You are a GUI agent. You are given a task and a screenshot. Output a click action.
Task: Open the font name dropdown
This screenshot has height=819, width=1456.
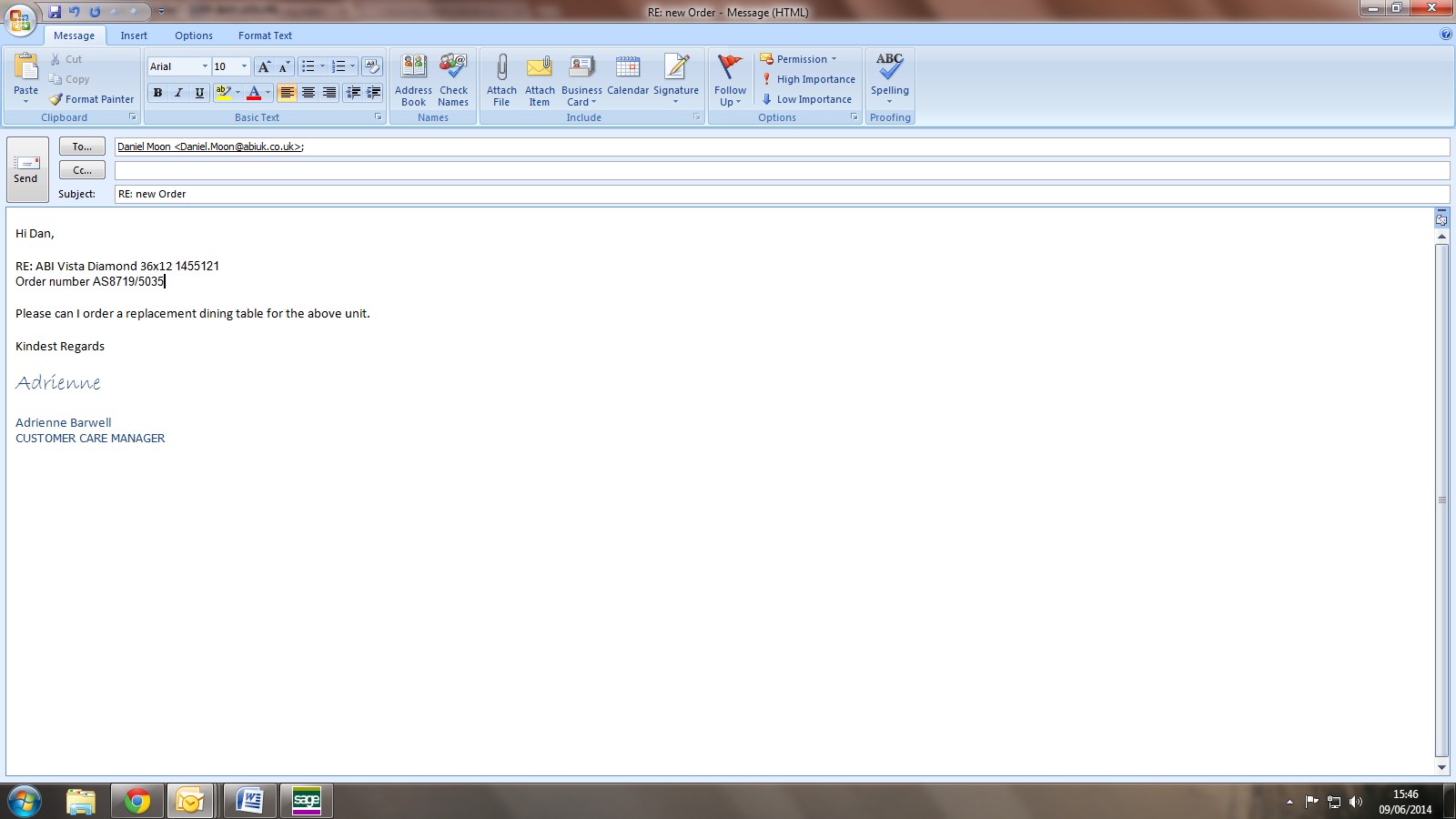point(205,66)
